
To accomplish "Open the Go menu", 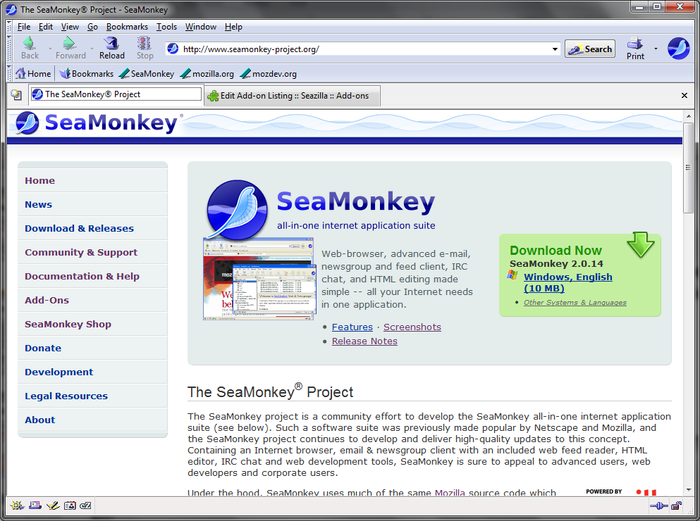I will pos(92,27).
